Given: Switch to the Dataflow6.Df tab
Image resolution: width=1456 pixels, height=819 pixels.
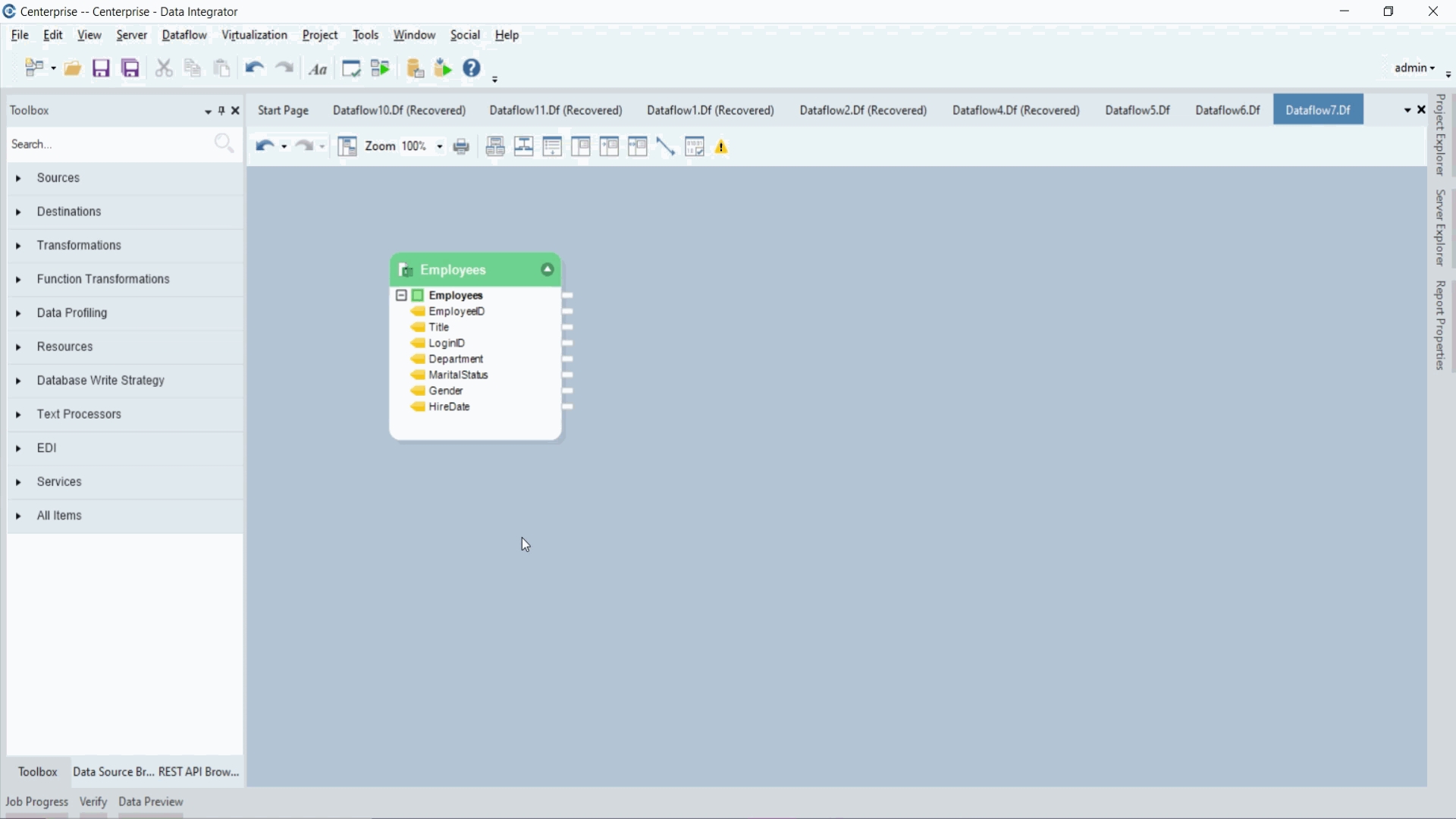Looking at the screenshot, I should point(1227,111).
